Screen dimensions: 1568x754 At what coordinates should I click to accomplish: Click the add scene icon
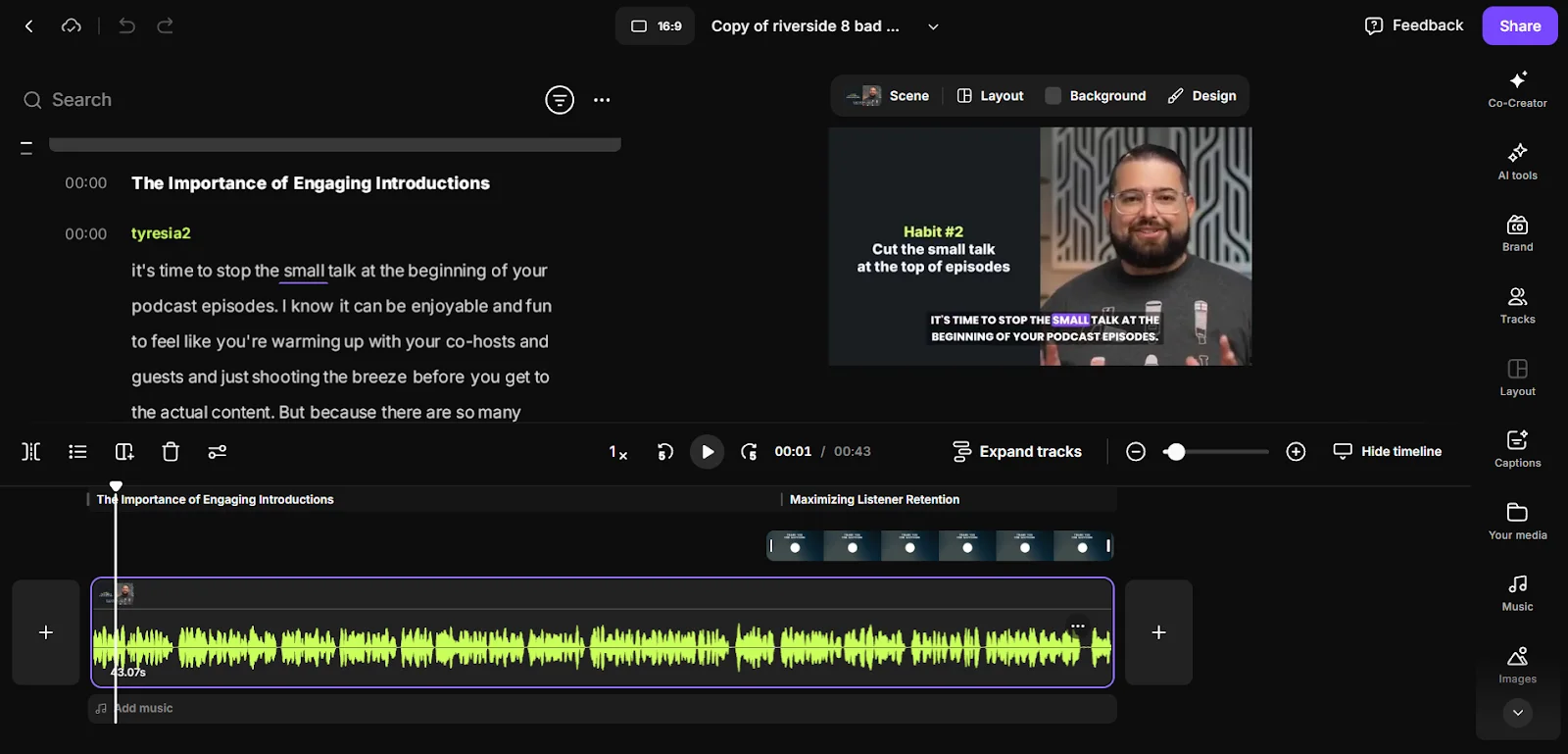124,452
